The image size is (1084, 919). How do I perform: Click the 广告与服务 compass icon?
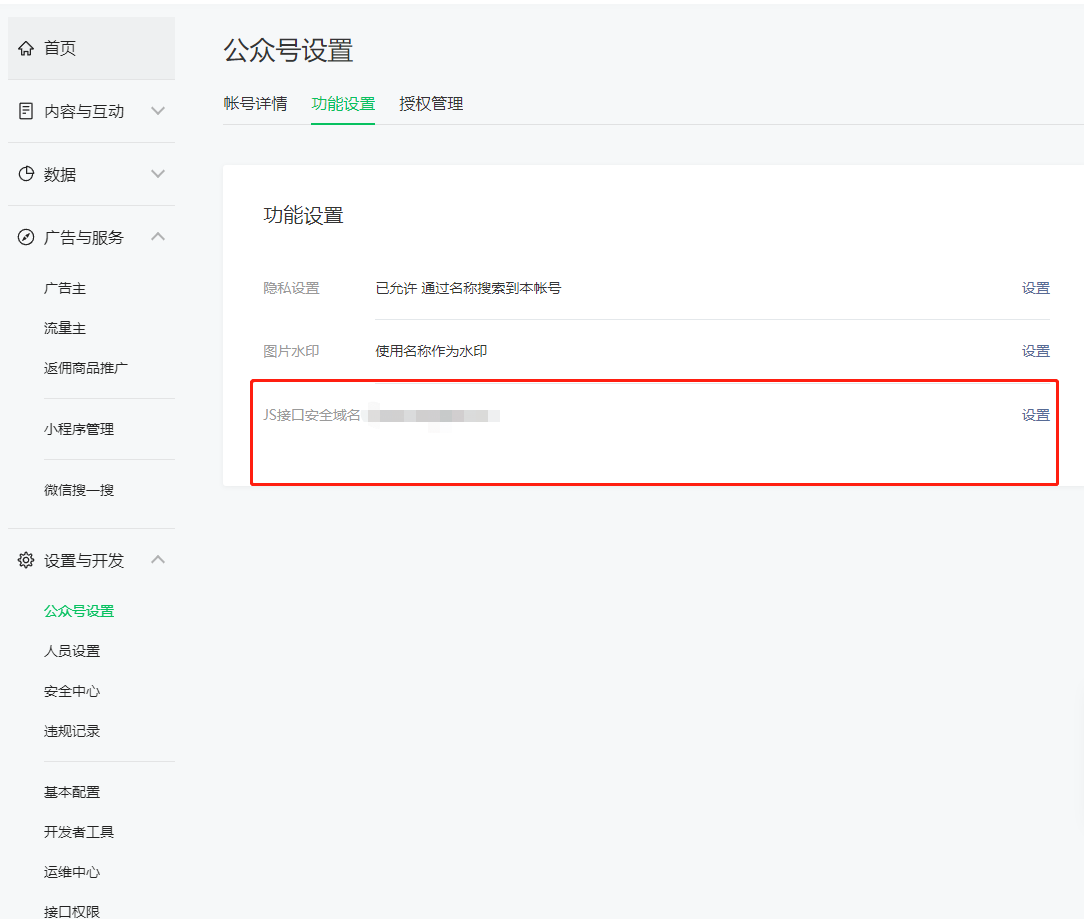[x=27, y=237]
